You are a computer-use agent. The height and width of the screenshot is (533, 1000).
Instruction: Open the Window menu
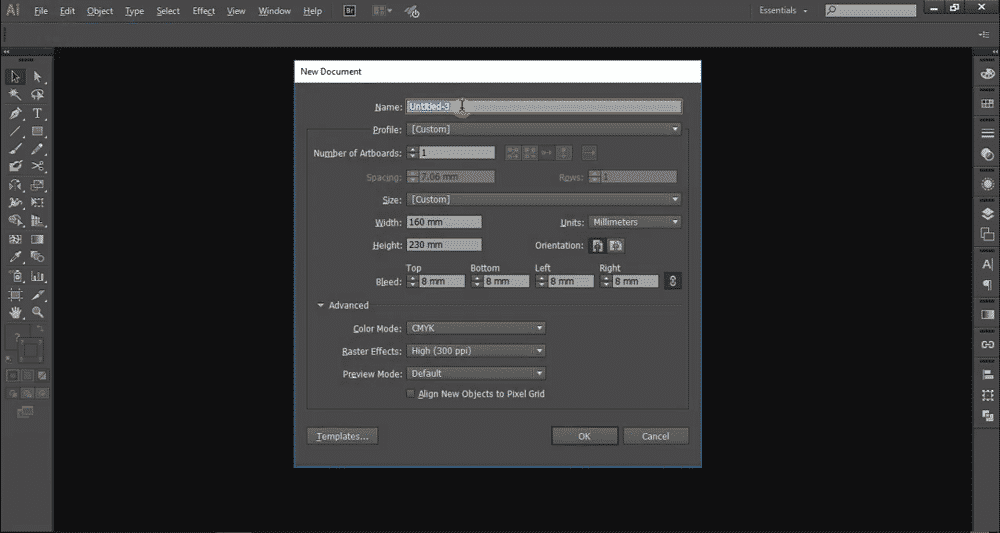tap(274, 11)
